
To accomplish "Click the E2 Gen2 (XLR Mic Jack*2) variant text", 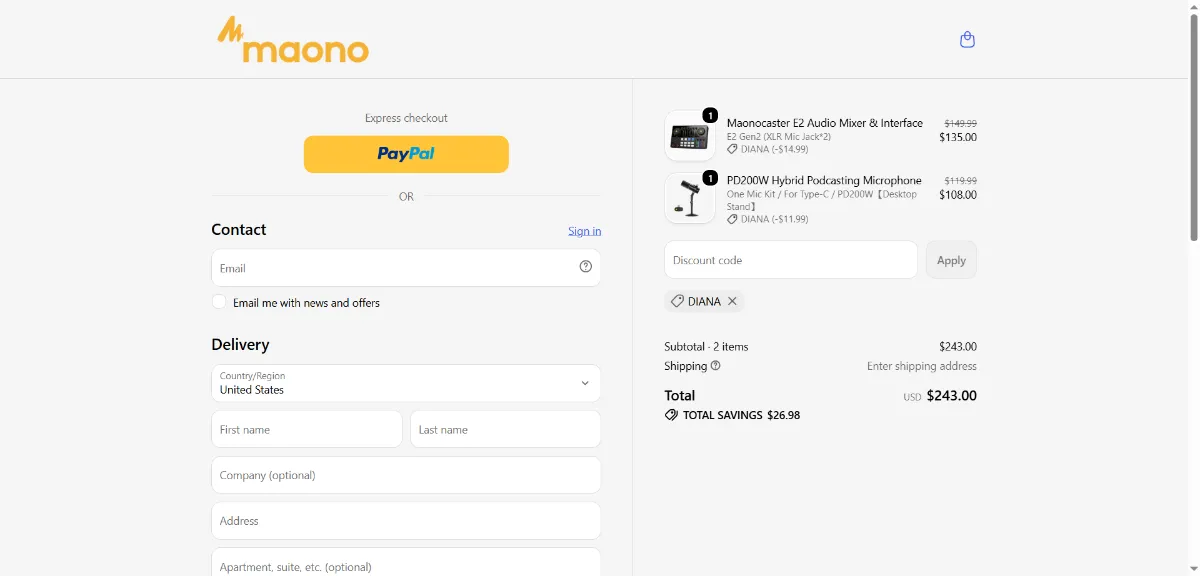I will (779, 136).
